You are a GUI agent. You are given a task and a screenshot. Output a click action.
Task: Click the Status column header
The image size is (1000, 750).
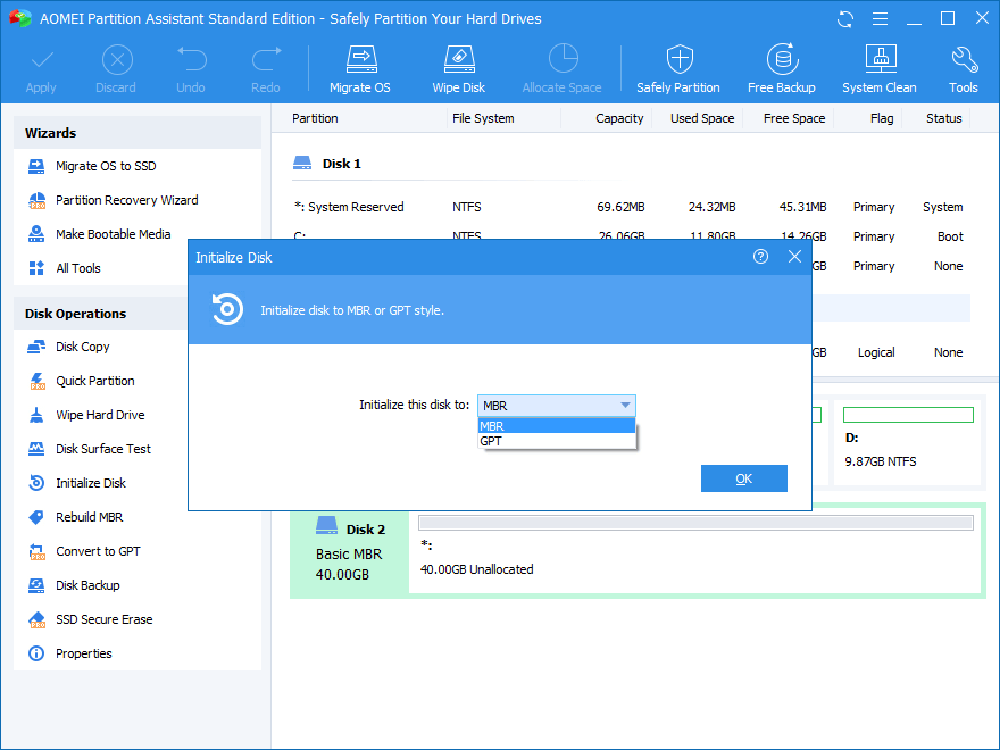(943, 119)
